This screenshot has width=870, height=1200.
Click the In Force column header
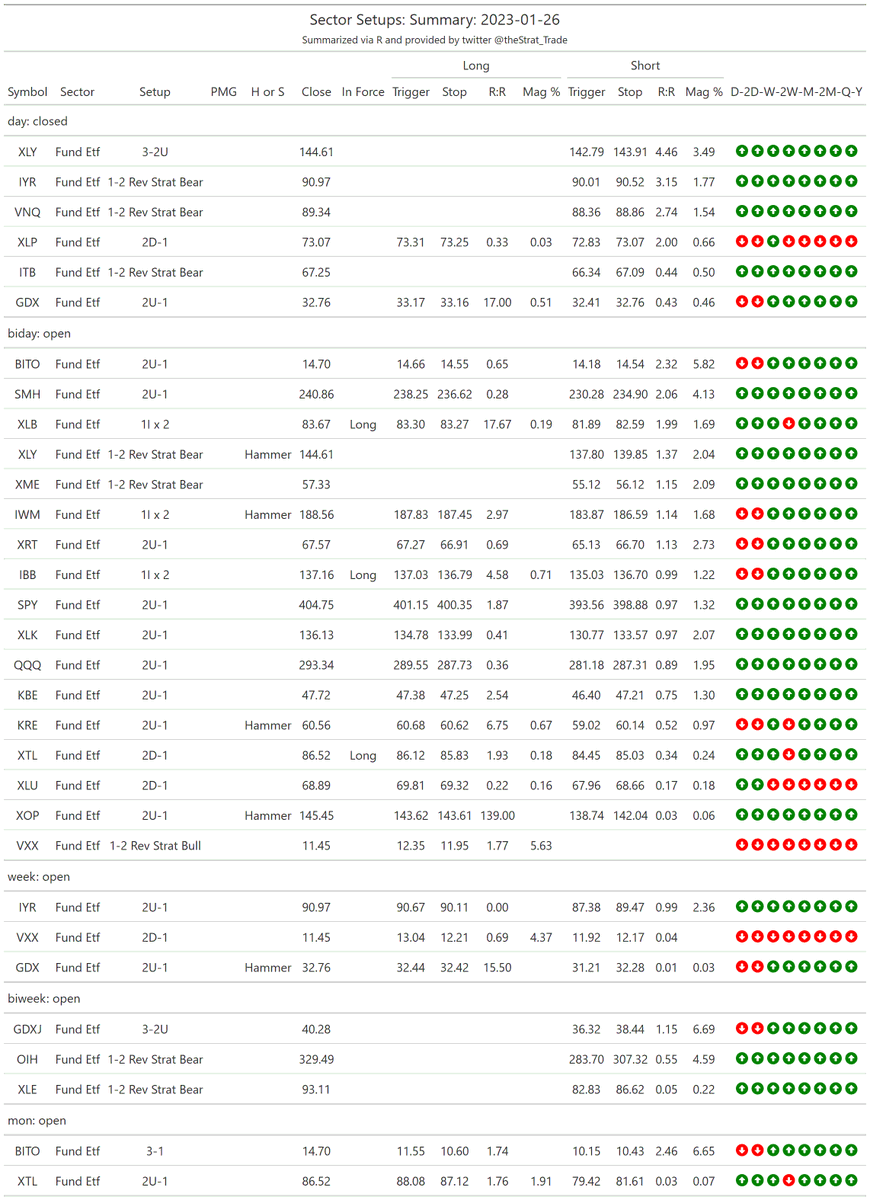[363, 92]
